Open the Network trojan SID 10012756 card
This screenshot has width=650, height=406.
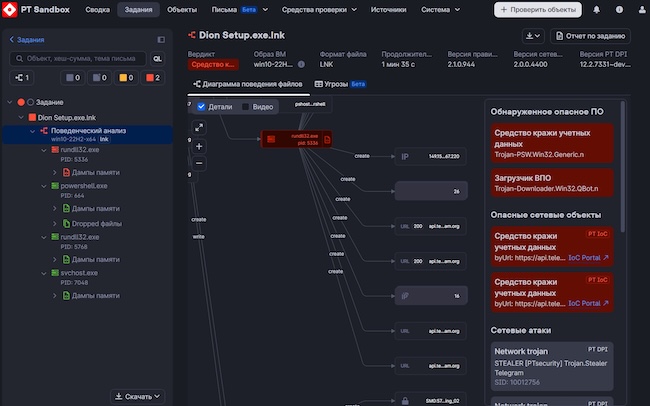[x=552, y=367]
